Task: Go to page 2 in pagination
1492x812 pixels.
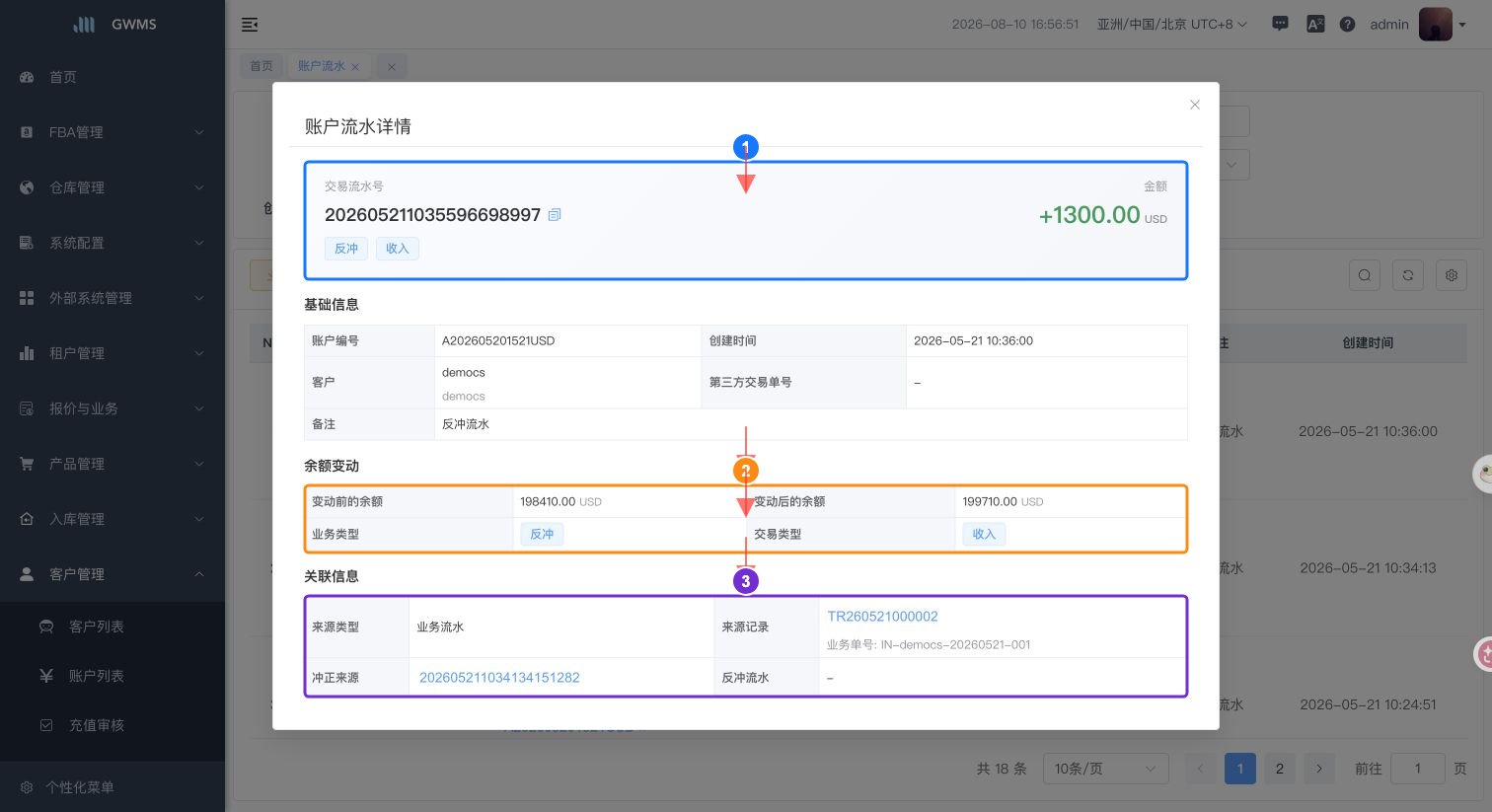Action: pos(1280,769)
